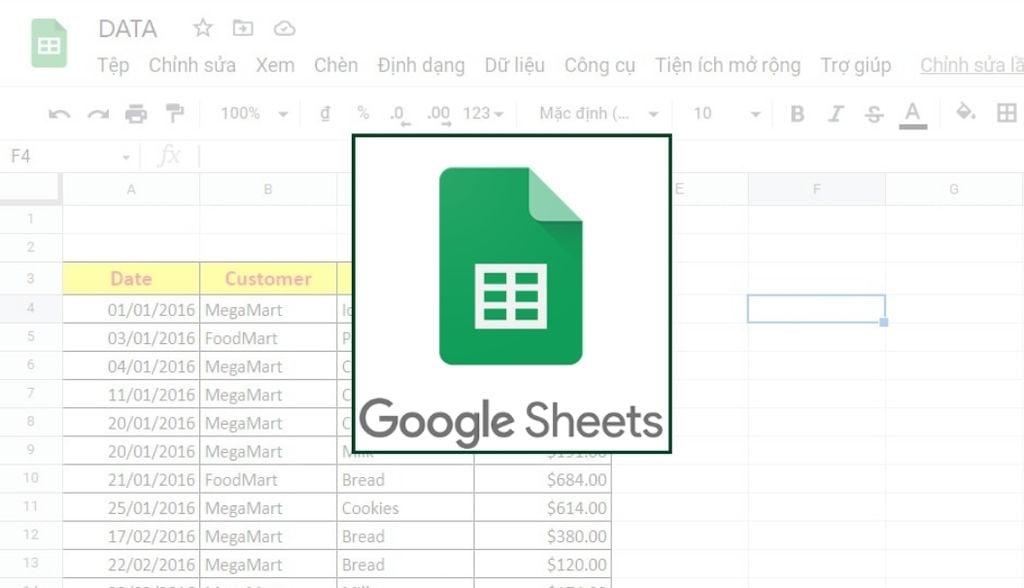Undo the last action
The image size is (1024, 588).
59,114
